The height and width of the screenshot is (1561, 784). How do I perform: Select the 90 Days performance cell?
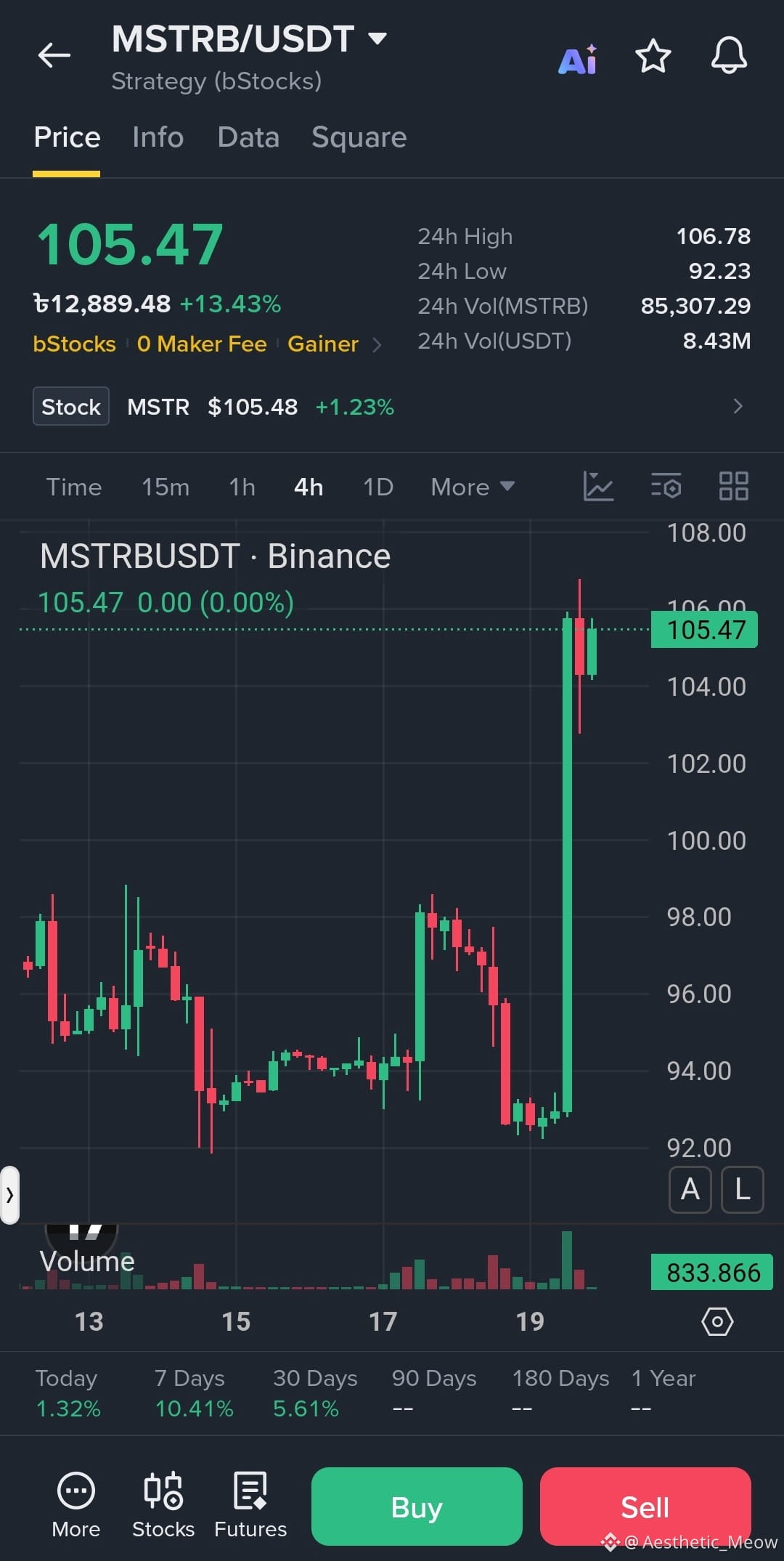pos(434,1393)
